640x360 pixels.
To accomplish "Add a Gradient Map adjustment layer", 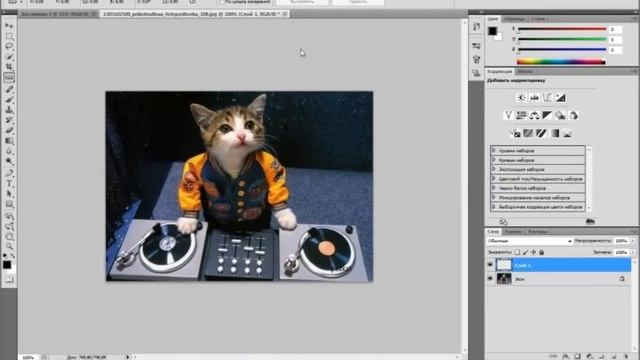I will pos(555,133).
